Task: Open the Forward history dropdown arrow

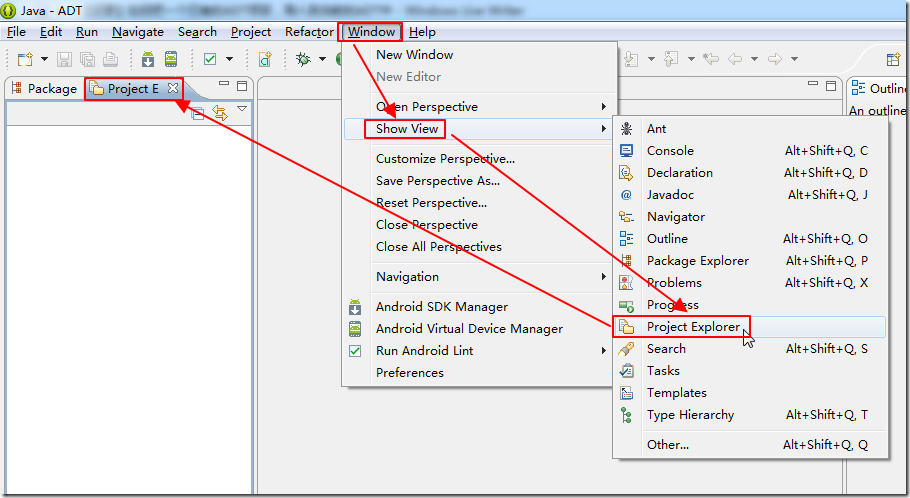Action: (x=795, y=59)
